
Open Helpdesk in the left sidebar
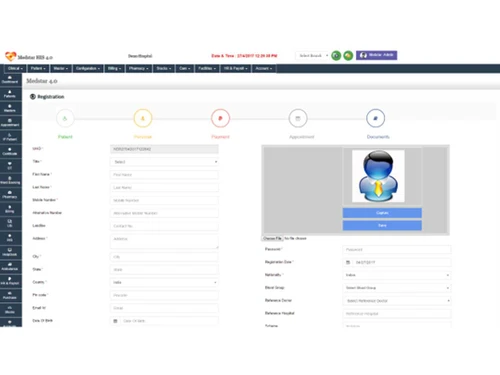(x=10, y=252)
